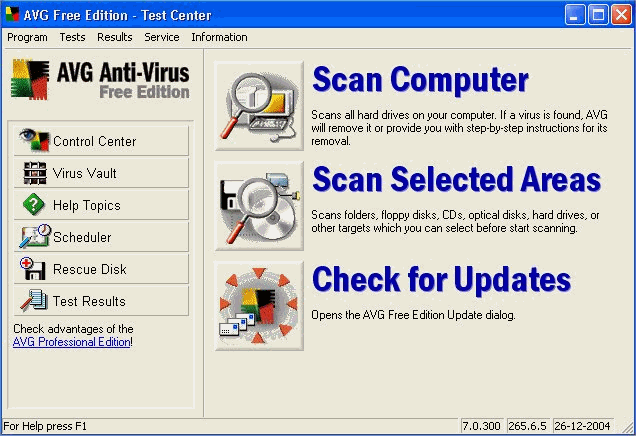The height and width of the screenshot is (436, 636).
Task: Click 'Opens the AVG Free Edition Update dialog' text
Action: point(413,315)
